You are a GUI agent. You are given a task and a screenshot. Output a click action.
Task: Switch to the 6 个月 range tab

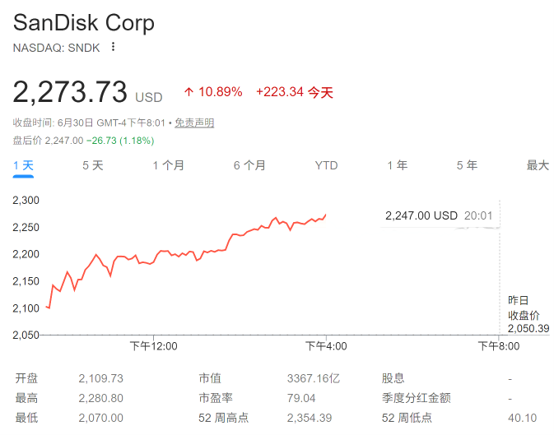tap(249, 165)
